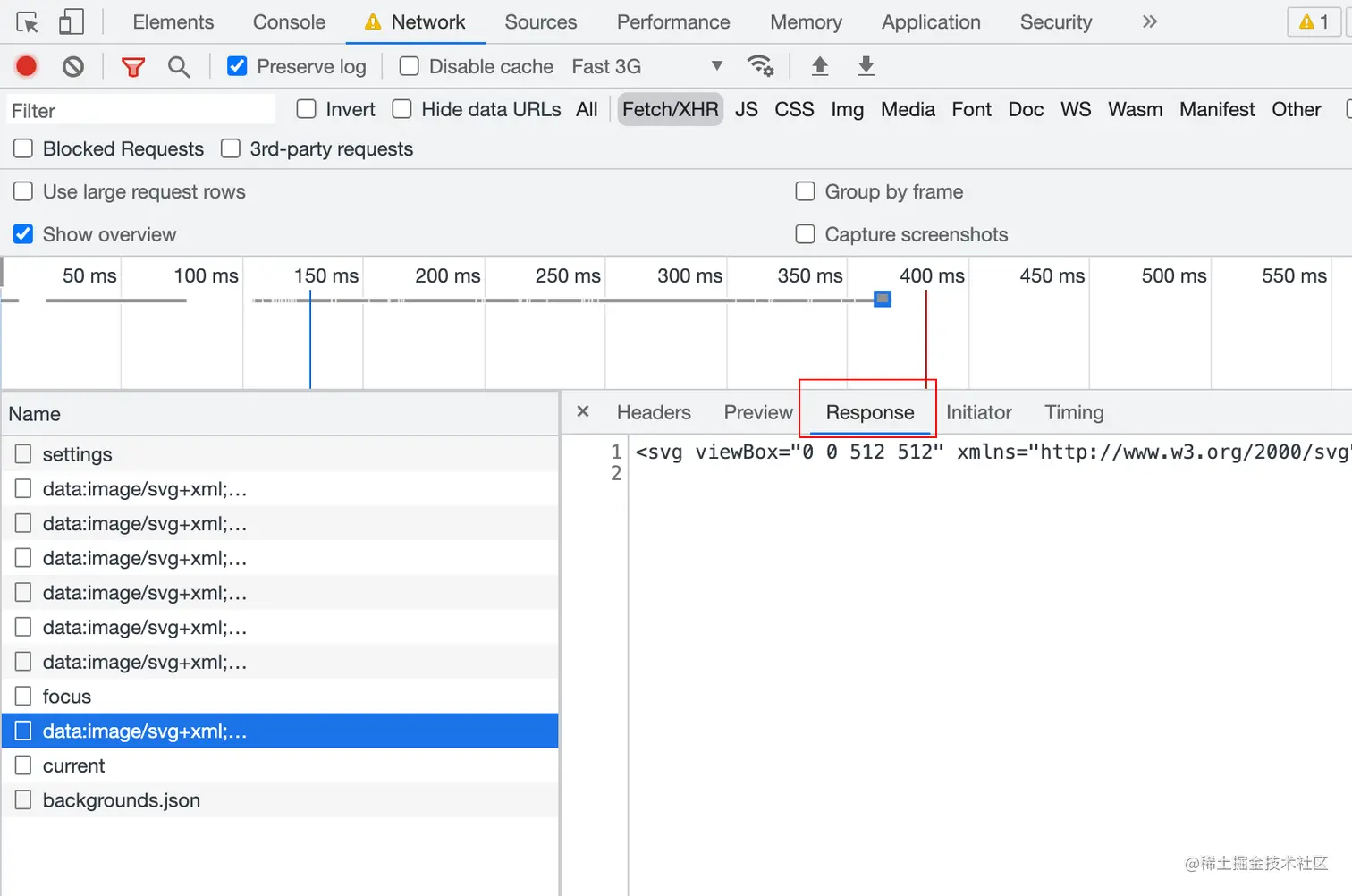This screenshot has height=896, width=1352.
Task: Filter requests by Doc
Action: click(x=1026, y=109)
